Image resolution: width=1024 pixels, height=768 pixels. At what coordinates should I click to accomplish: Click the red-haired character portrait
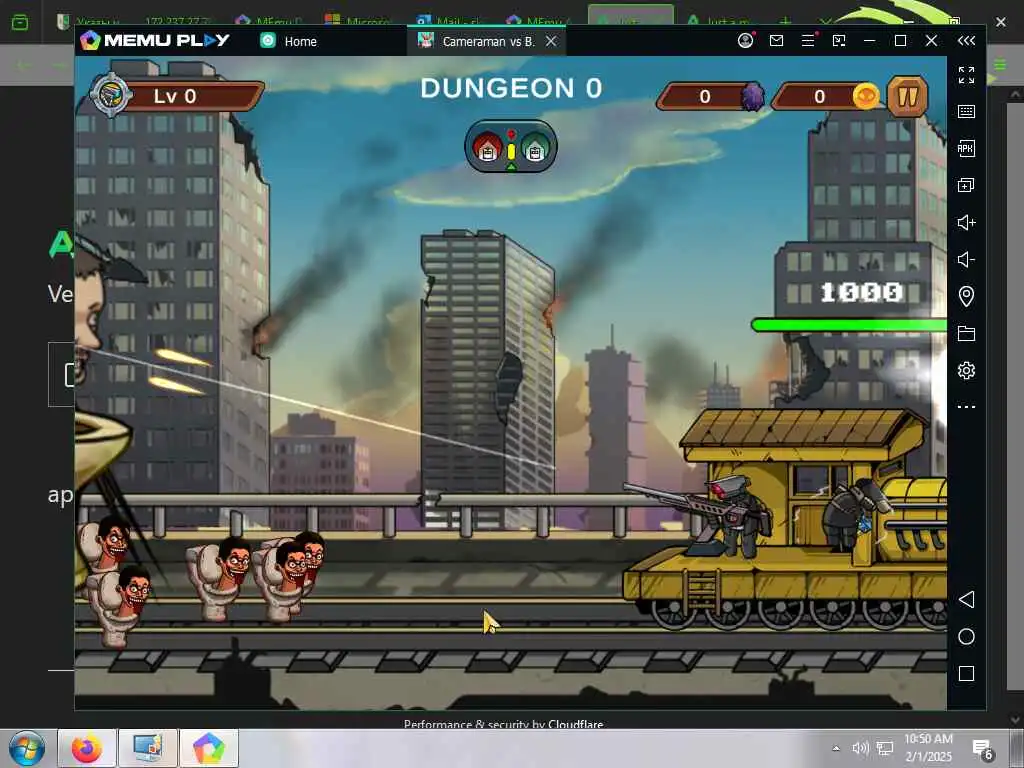click(x=487, y=146)
